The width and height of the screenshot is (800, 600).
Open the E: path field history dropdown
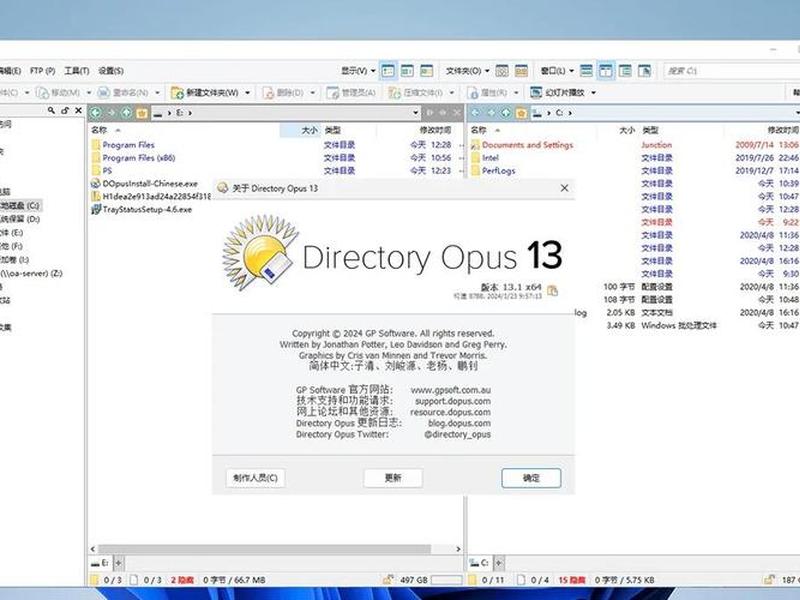pos(416,113)
